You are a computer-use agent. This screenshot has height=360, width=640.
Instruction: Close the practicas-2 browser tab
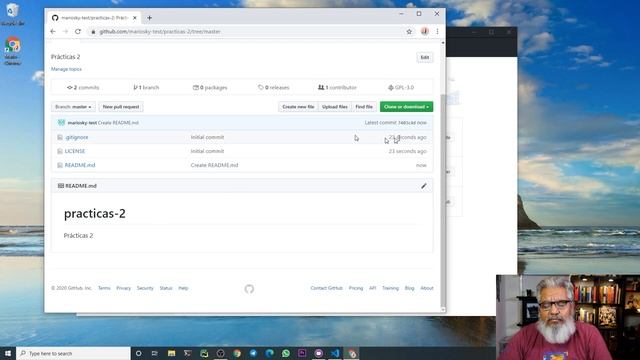click(x=135, y=18)
